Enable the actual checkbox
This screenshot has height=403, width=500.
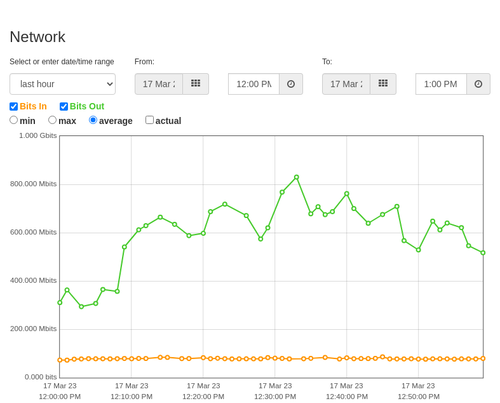[x=150, y=120]
